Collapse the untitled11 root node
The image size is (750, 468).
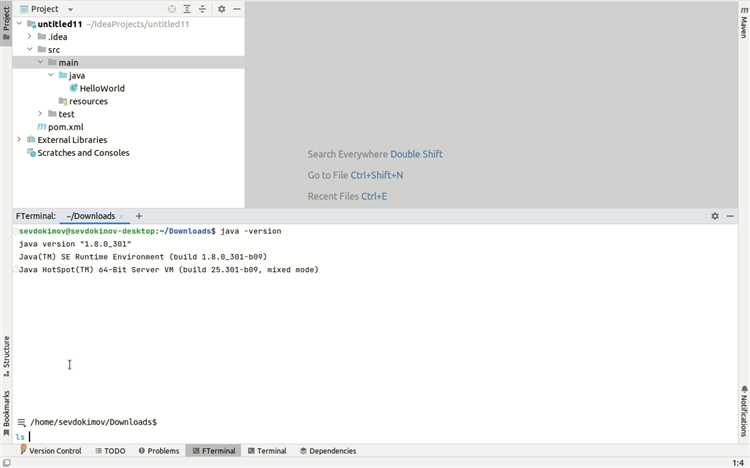click(19, 23)
